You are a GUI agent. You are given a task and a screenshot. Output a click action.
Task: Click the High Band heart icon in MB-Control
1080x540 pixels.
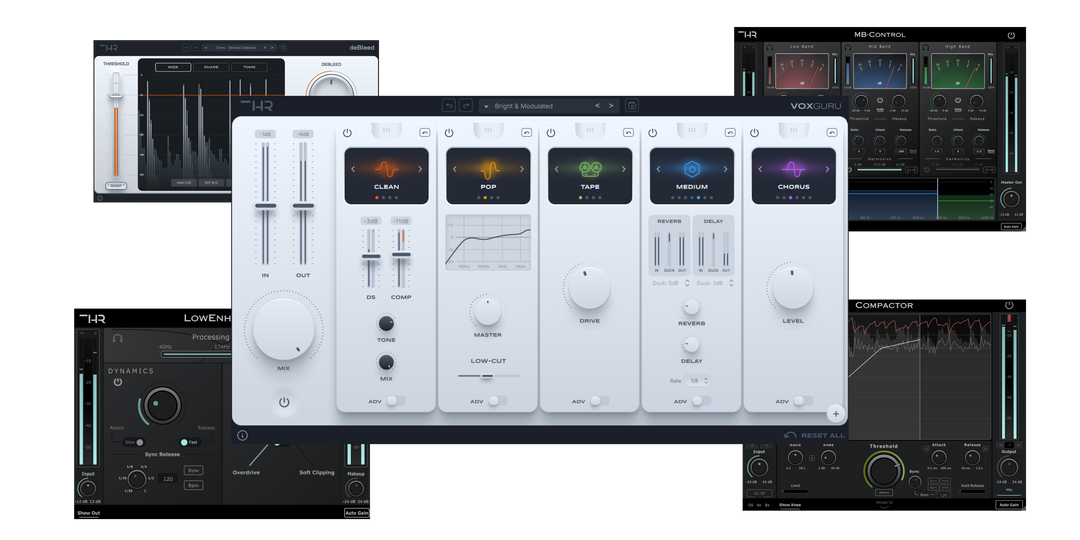click(957, 101)
